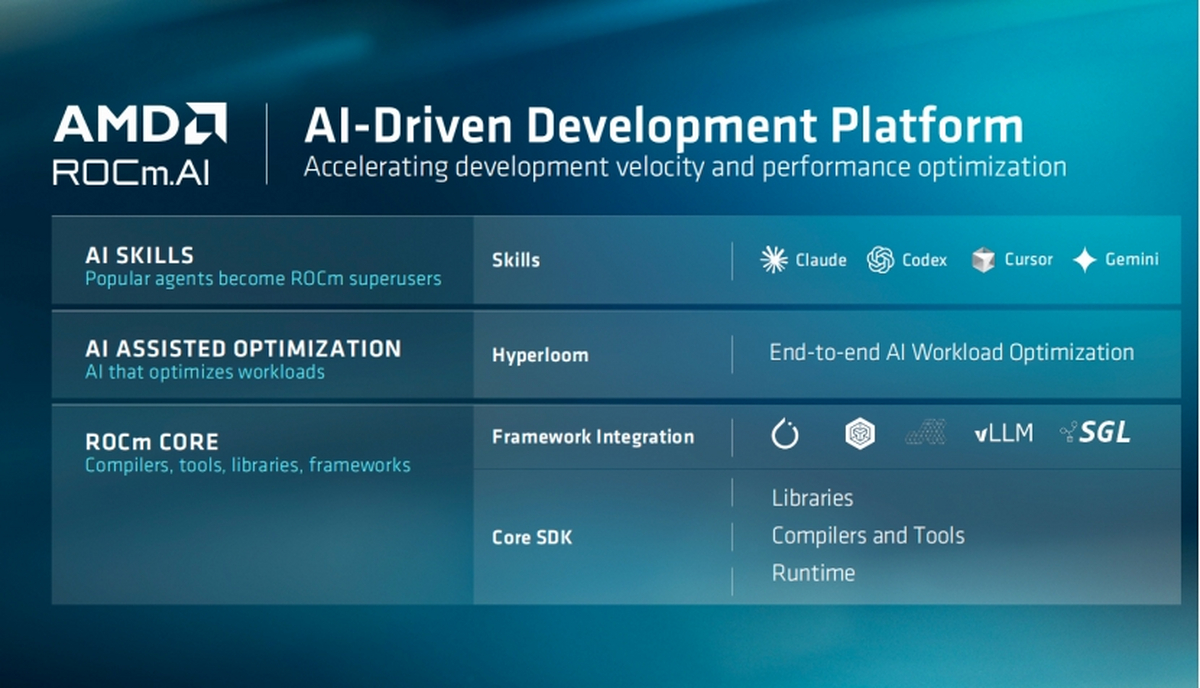The width and height of the screenshot is (1200, 688).
Task: Click 'AI that optimizes workloads' text
Action: [204, 372]
